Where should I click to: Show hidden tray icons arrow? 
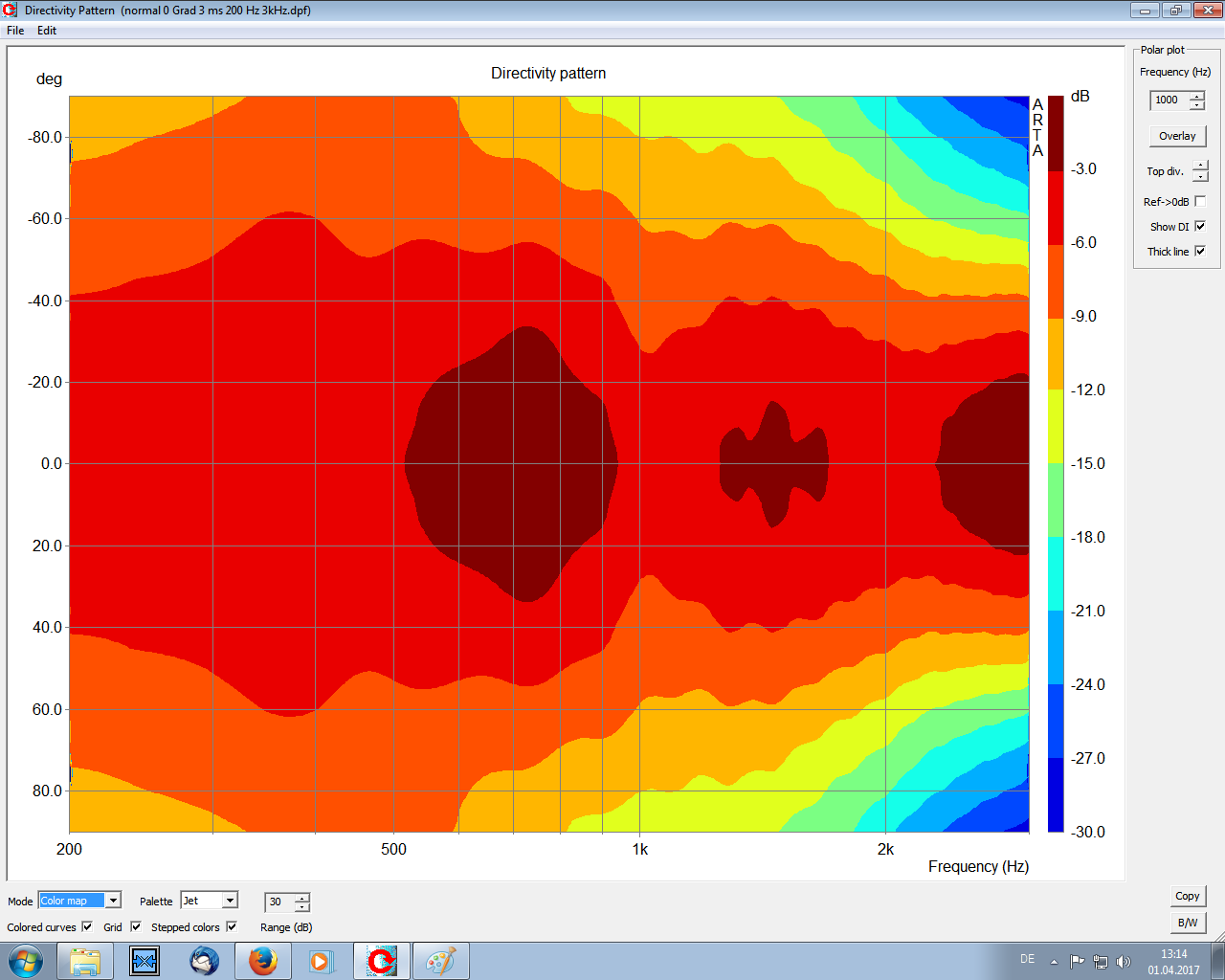click(x=1054, y=962)
